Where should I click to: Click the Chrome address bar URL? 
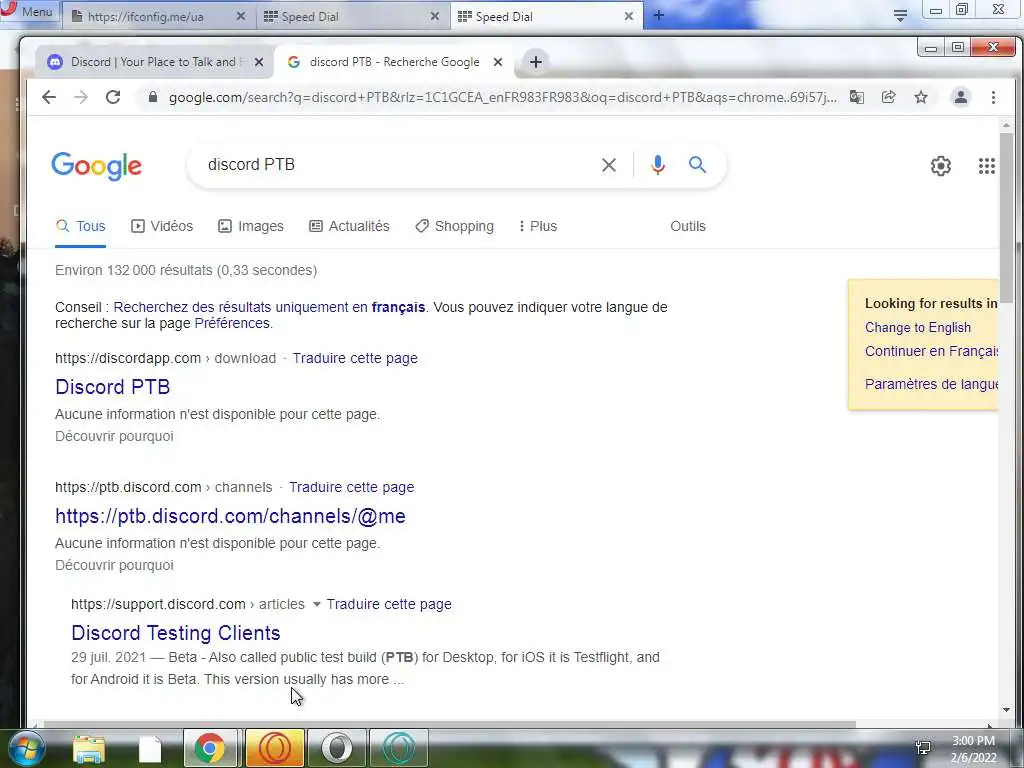point(502,97)
